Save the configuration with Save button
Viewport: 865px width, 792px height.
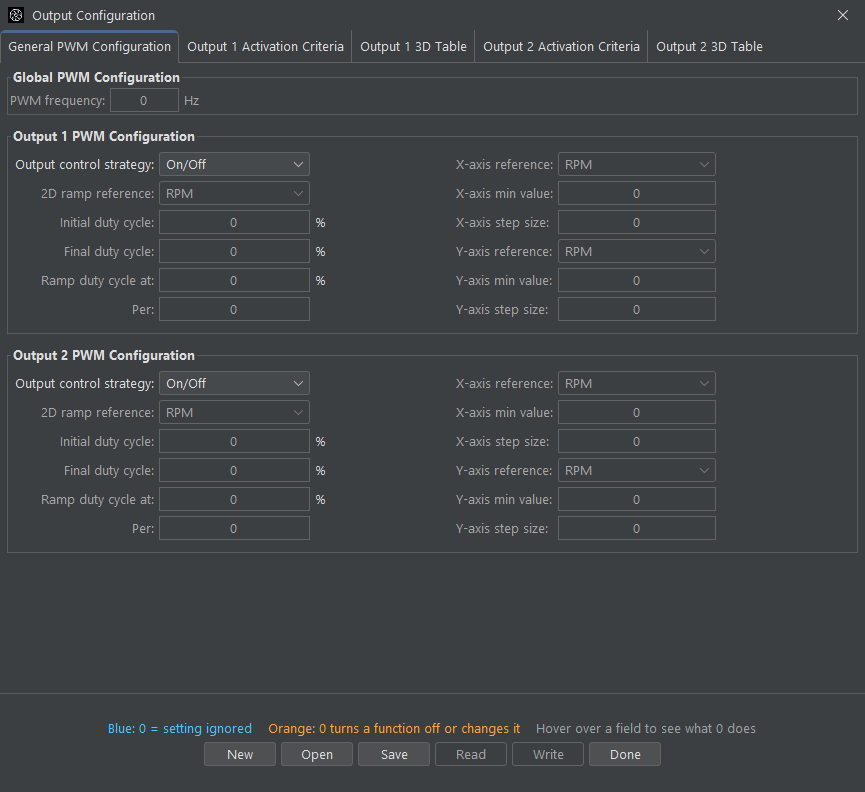click(394, 754)
